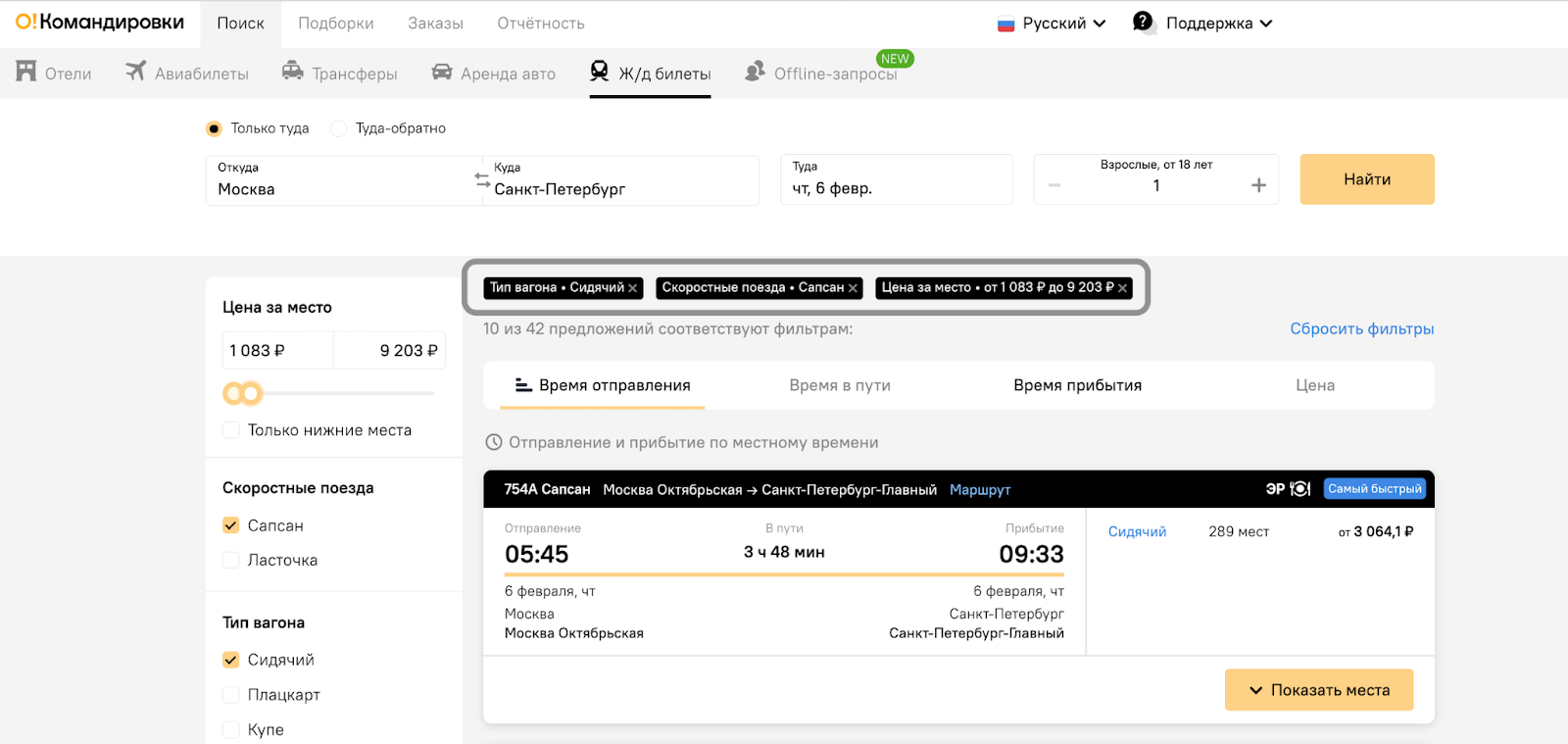Check the Купе wagon type checkbox
The image size is (1568, 744).
coord(231,729)
